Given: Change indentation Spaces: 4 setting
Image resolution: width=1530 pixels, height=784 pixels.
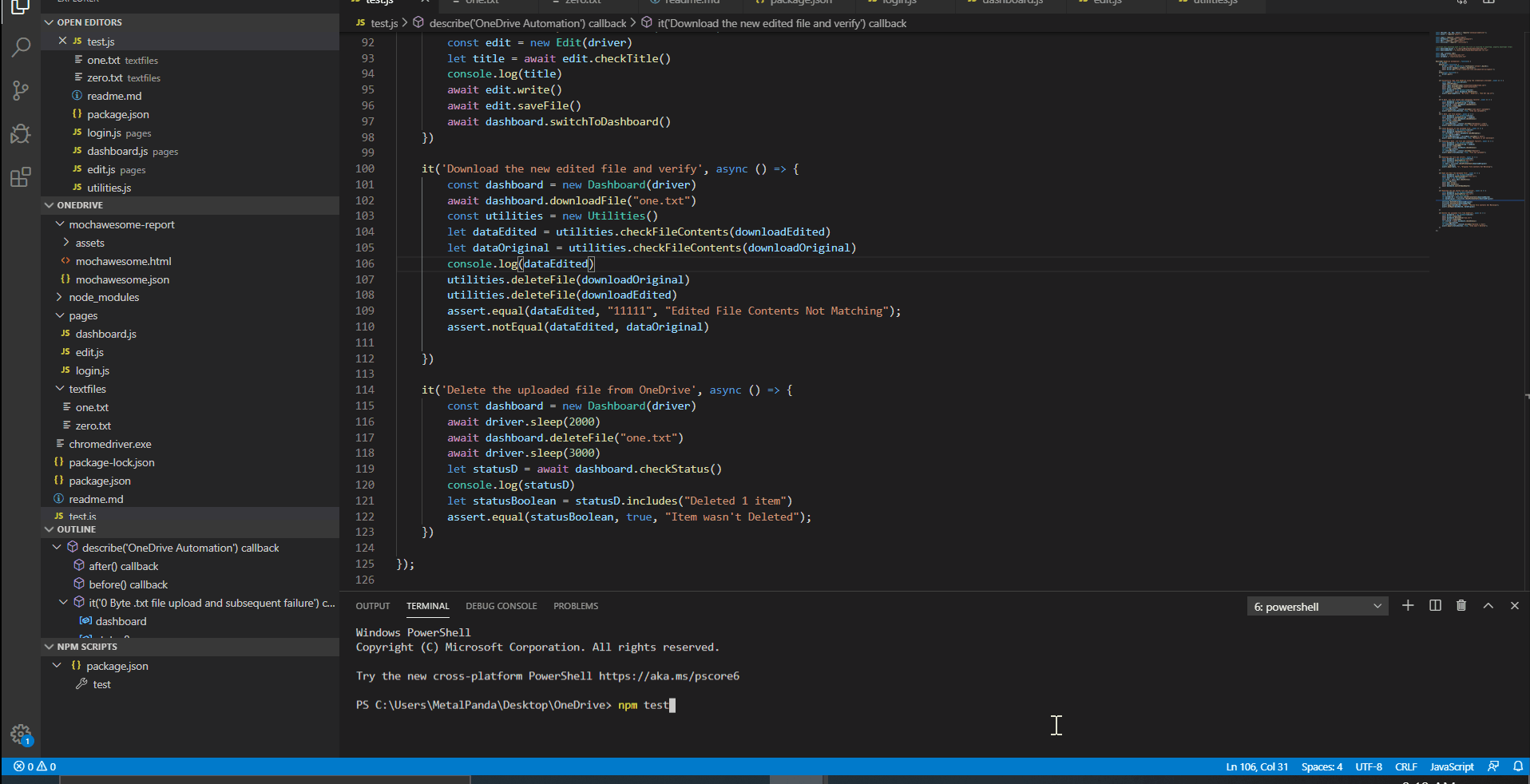Looking at the screenshot, I should [1322, 766].
